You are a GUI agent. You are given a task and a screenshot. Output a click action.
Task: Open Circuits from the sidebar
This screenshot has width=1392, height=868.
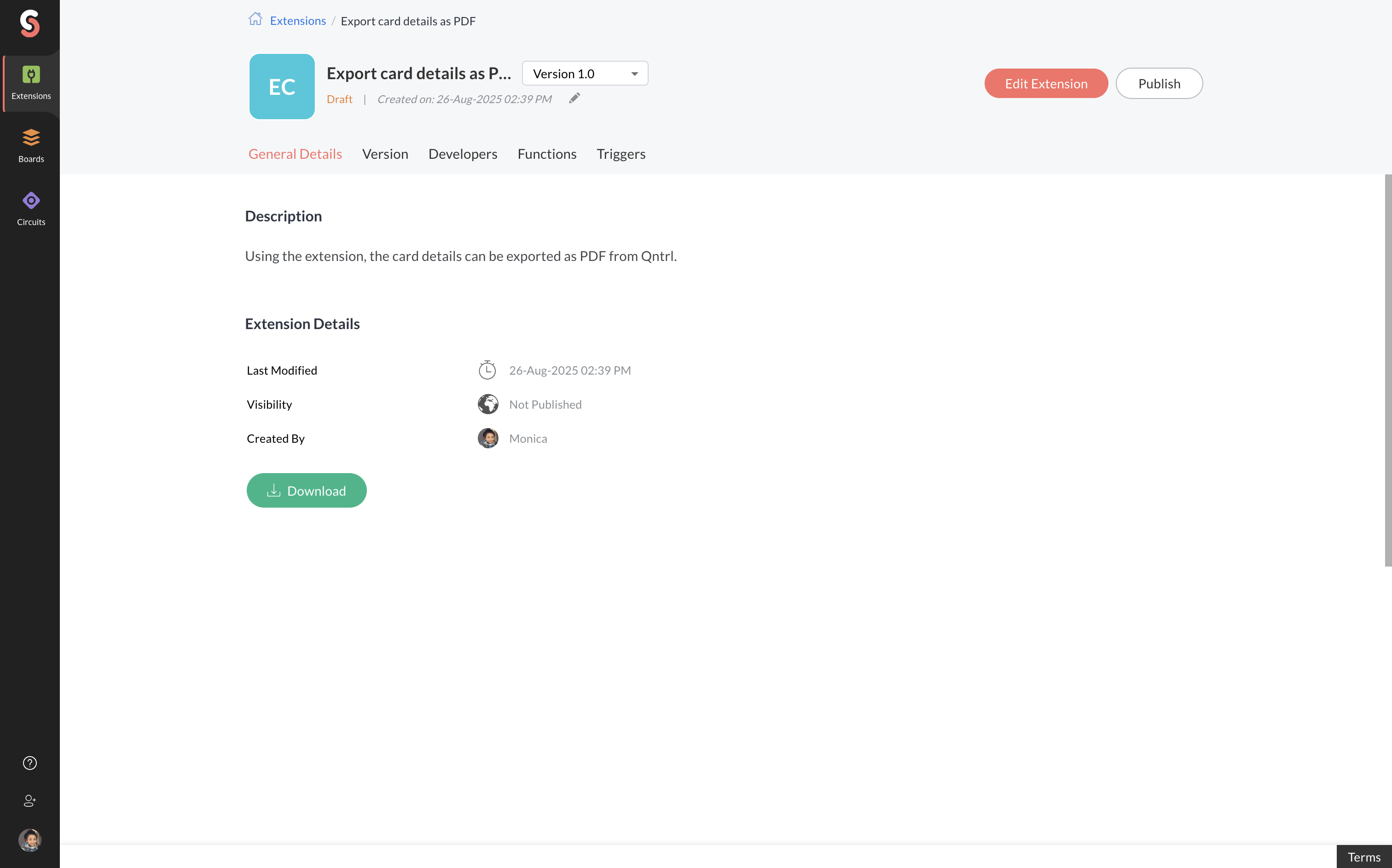(31, 208)
